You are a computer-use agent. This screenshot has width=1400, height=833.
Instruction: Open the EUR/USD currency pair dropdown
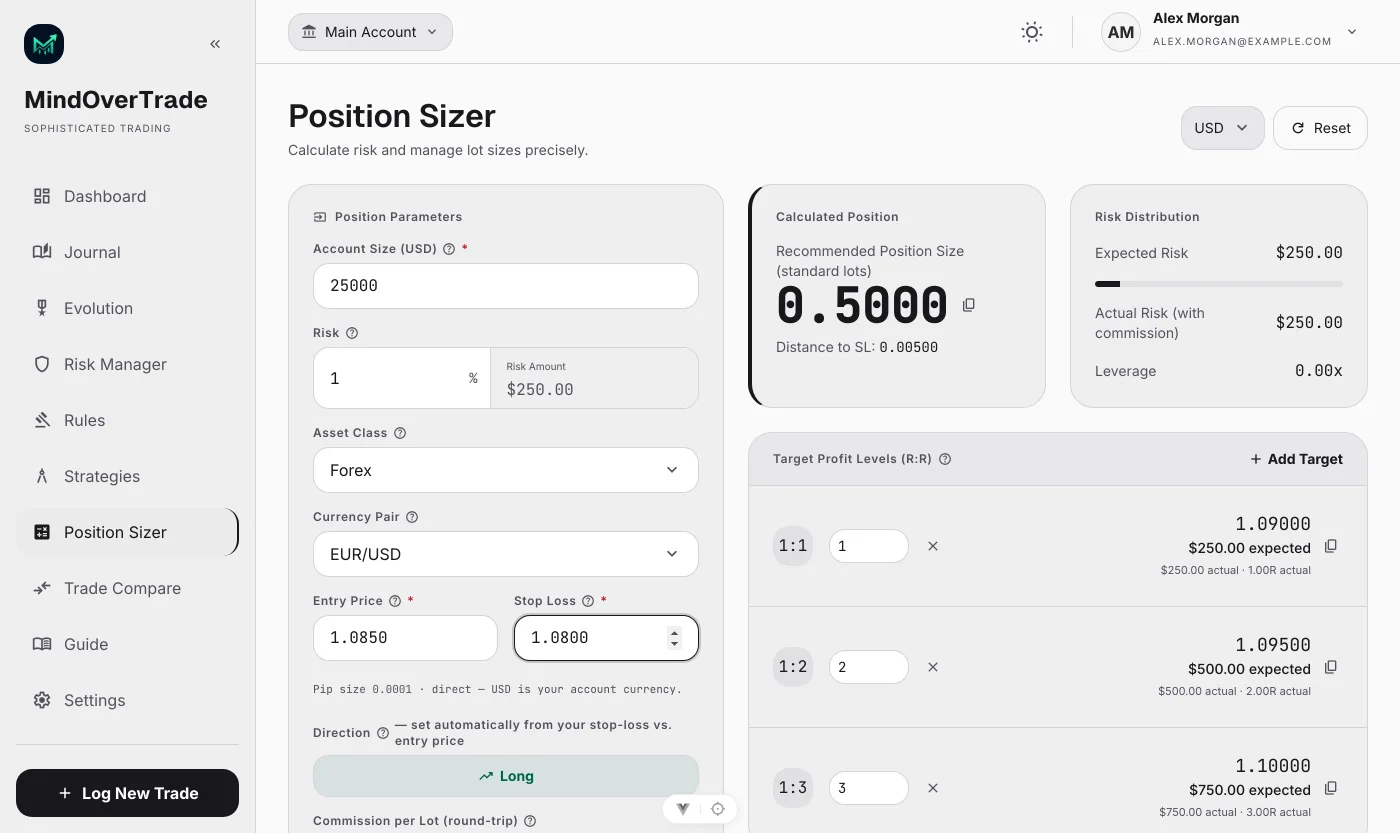point(505,554)
